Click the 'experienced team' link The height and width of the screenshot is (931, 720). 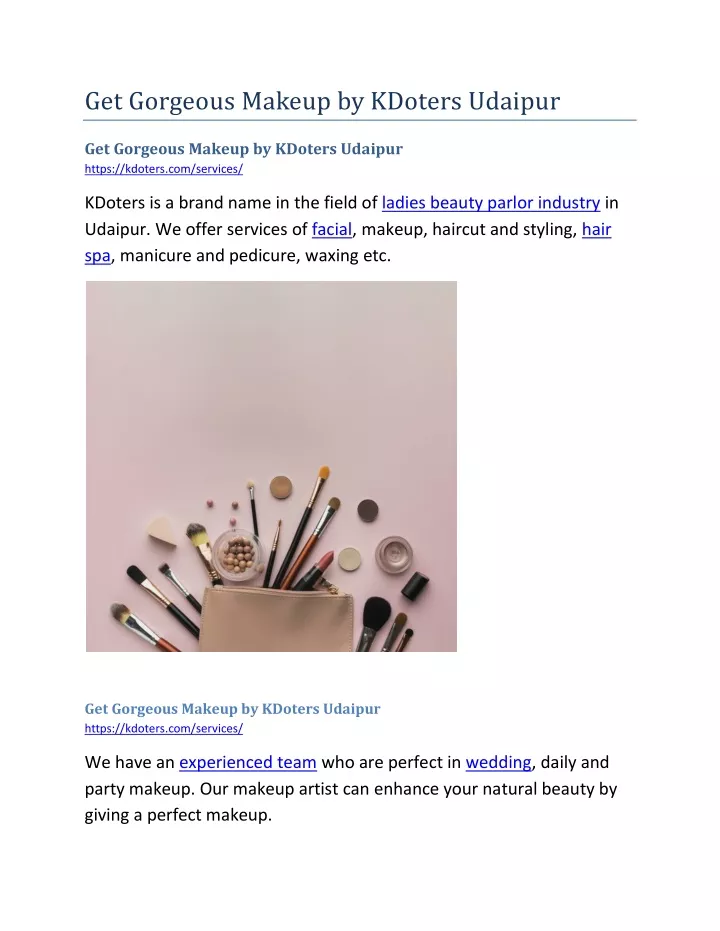(x=248, y=762)
